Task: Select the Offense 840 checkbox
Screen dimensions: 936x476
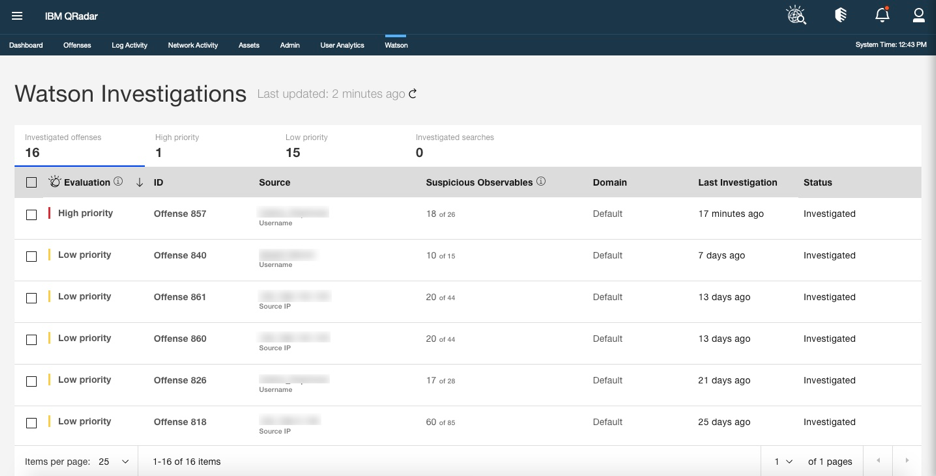Action: (x=32, y=256)
